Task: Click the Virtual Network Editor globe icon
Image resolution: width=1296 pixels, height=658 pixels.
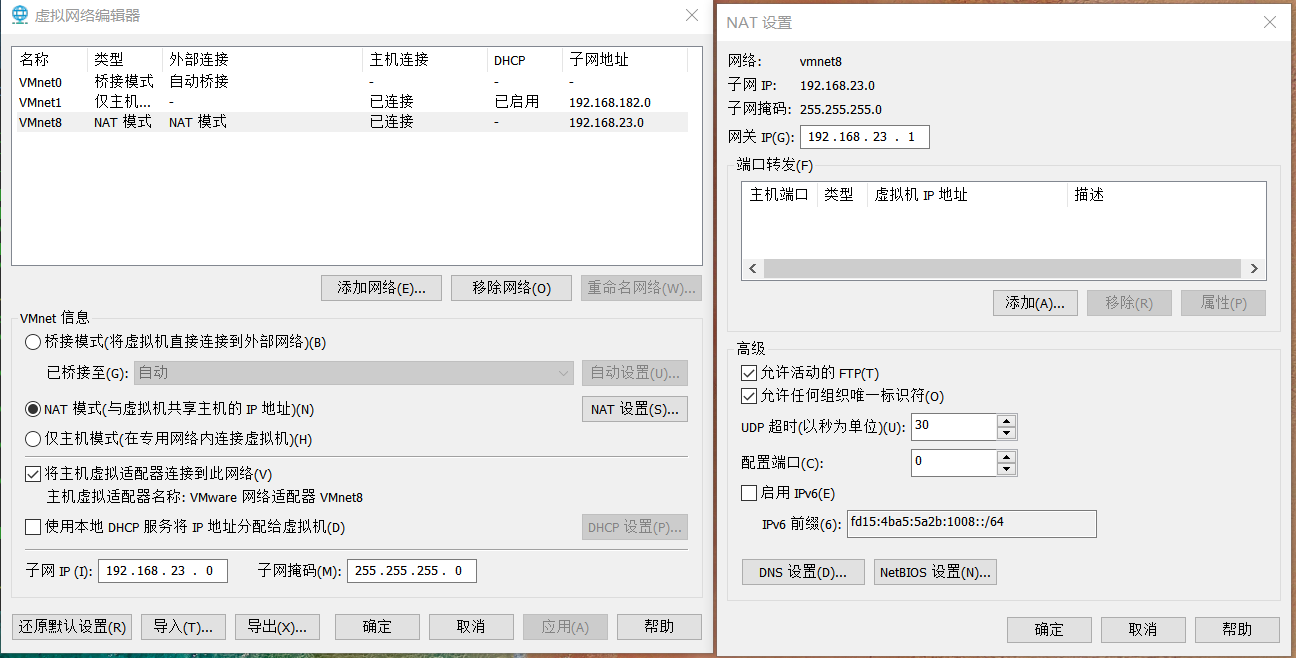Action: pos(19,15)
